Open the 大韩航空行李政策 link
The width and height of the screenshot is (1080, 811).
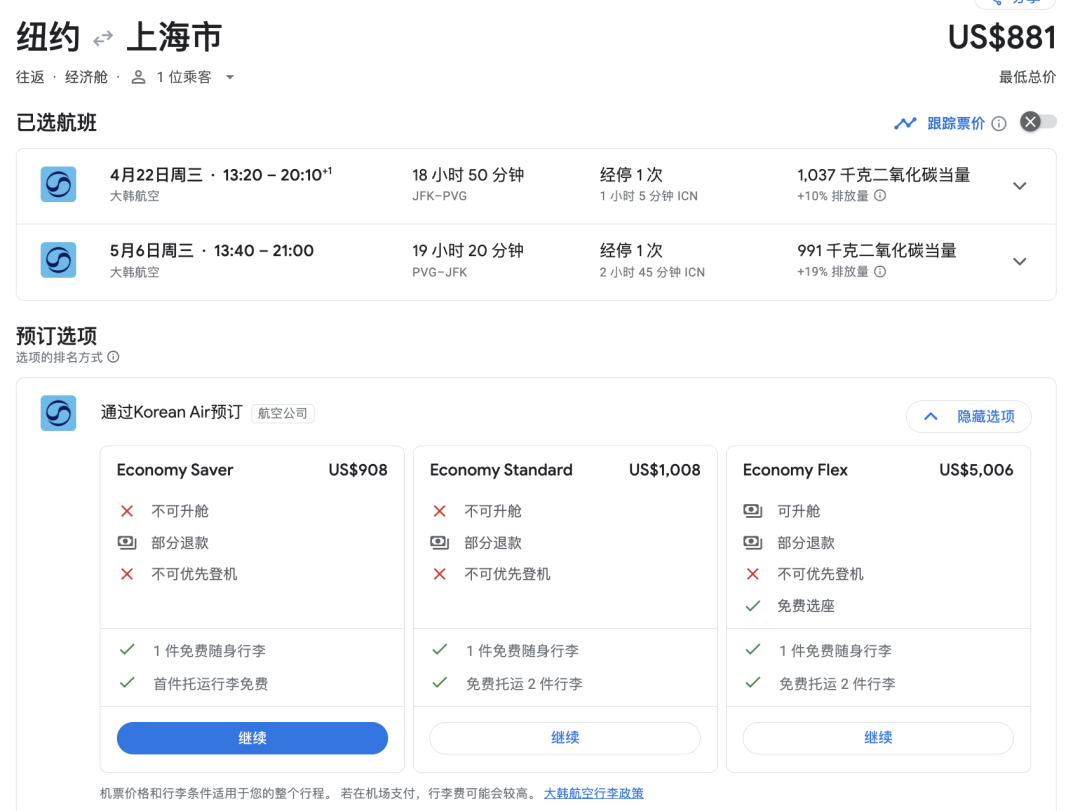(593, 793)
